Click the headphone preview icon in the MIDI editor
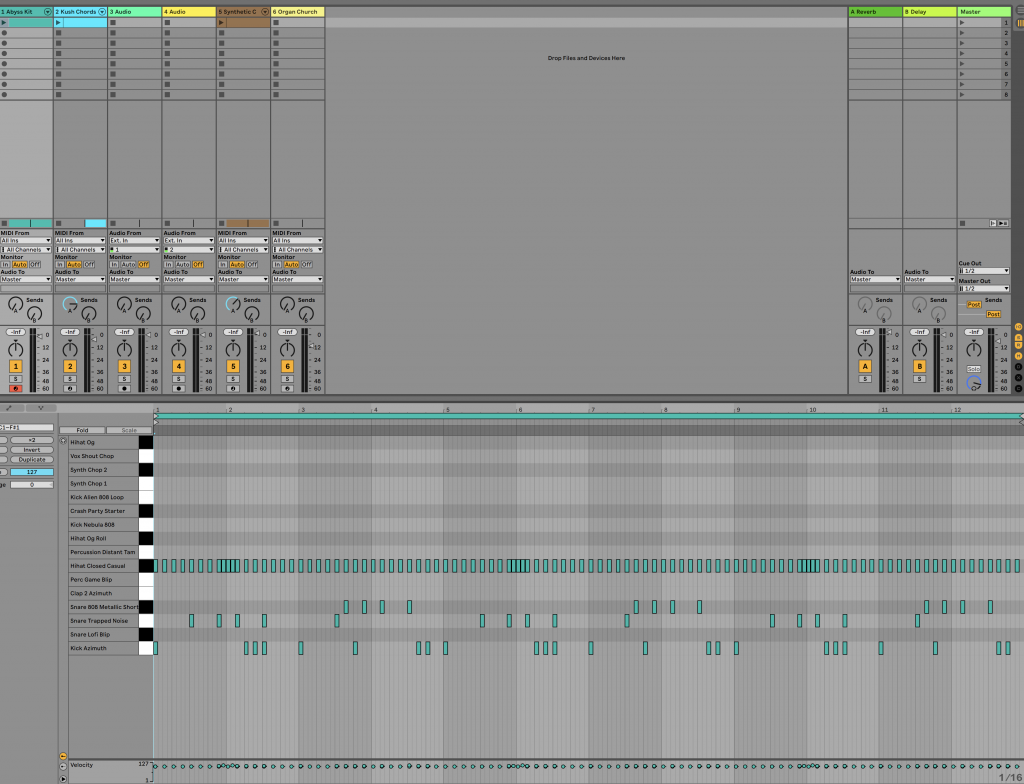Screen dimensions: 1024x784 pos(63,441)
